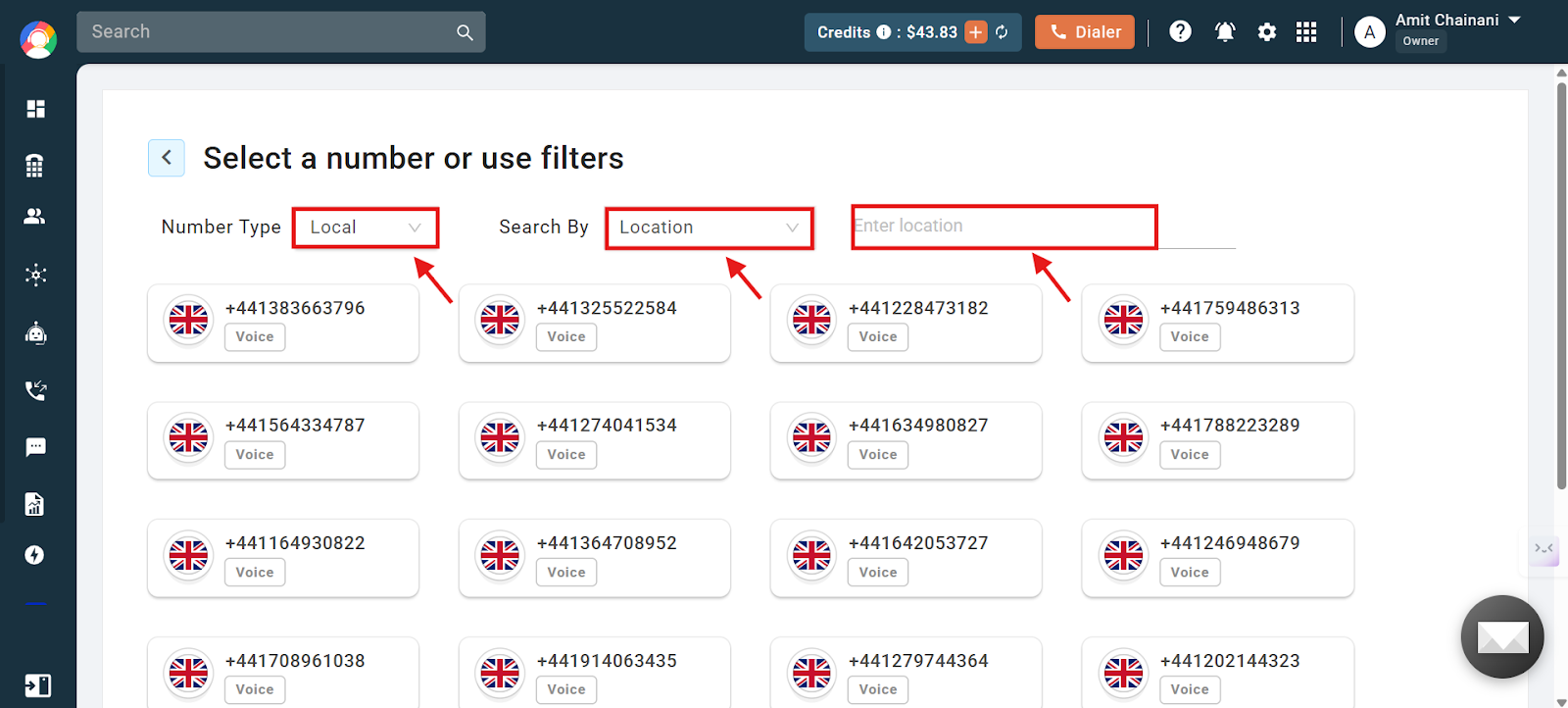Click the logout icon at sidebar bottom
The image size is (1568, 708).
37,685
